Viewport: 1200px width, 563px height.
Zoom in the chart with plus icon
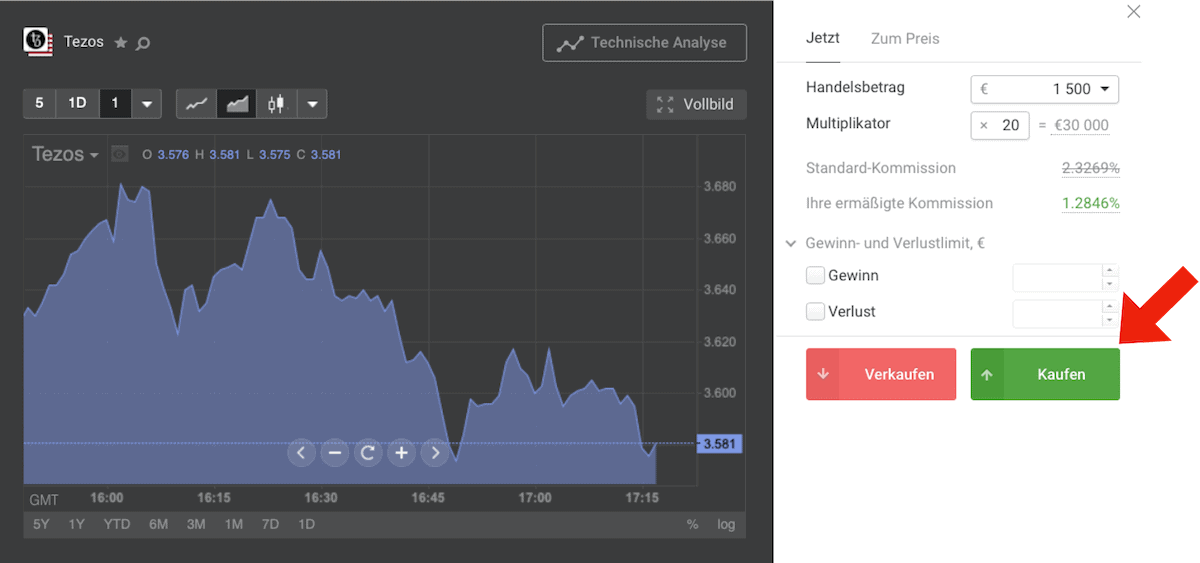pos(401,453)
